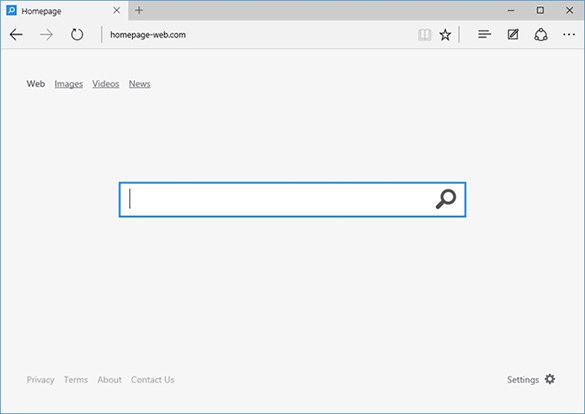Add page to favorites with star
Viewport: 585px width, 414px height.
(445, 35)
